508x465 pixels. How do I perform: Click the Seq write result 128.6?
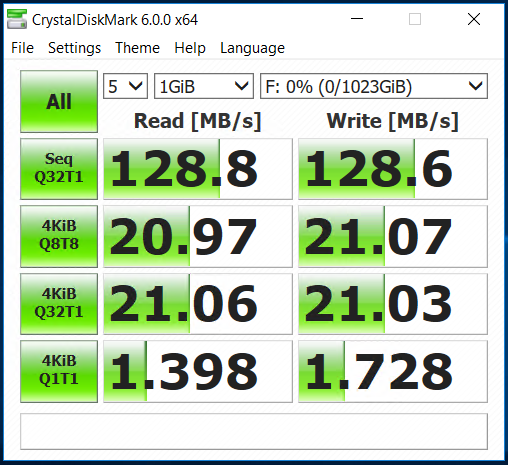[393, 169]
